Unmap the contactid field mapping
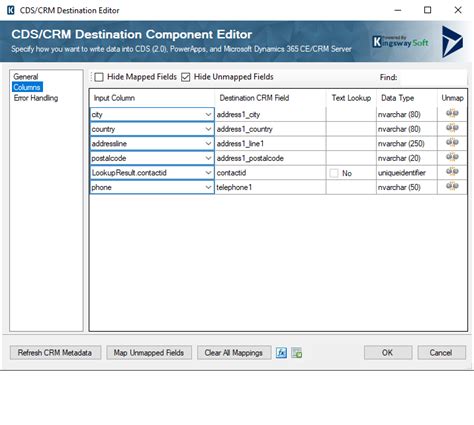This screenshot has width=474, height=425. click(452, 172)
